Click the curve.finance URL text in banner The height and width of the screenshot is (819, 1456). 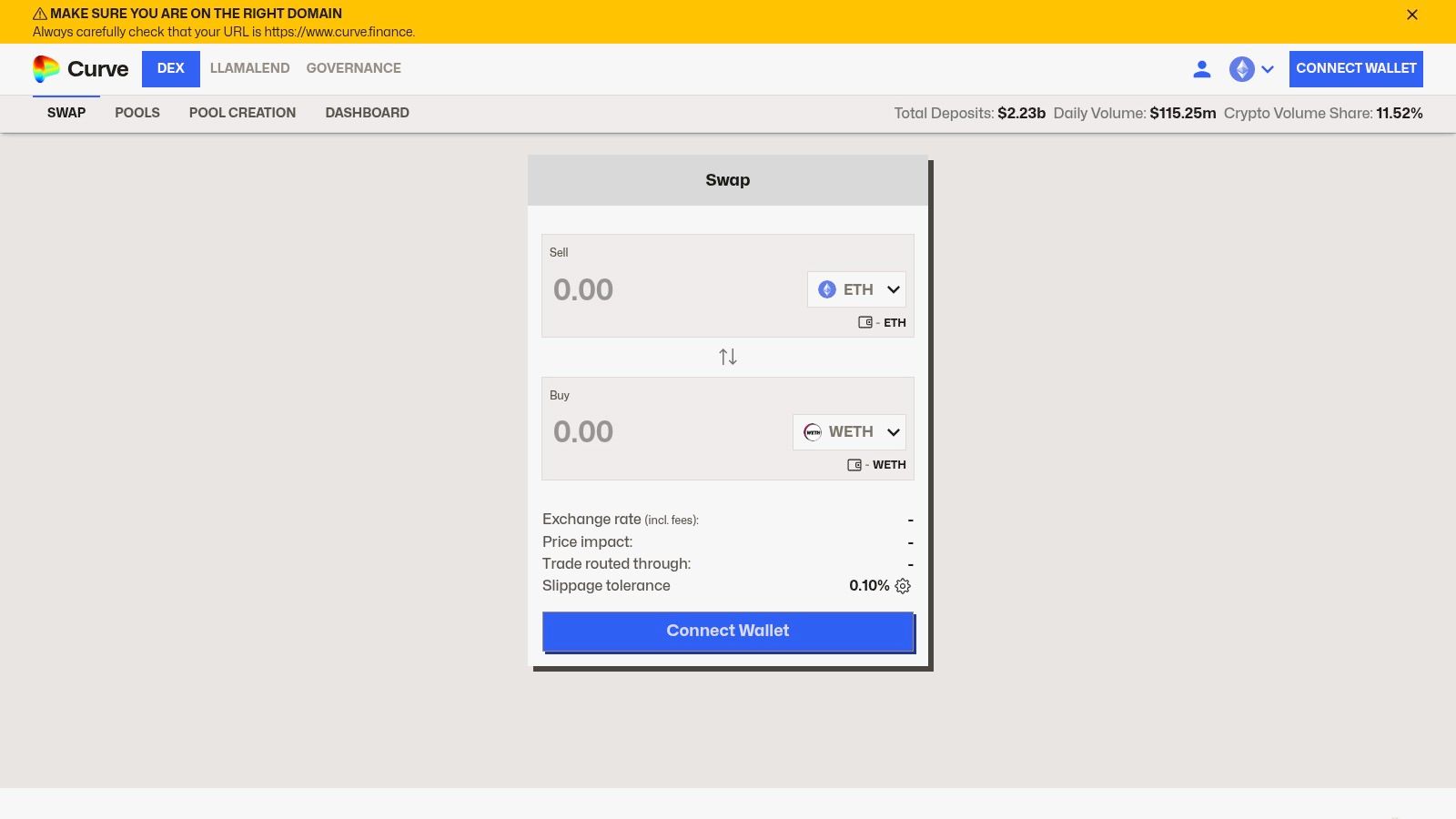339,32
